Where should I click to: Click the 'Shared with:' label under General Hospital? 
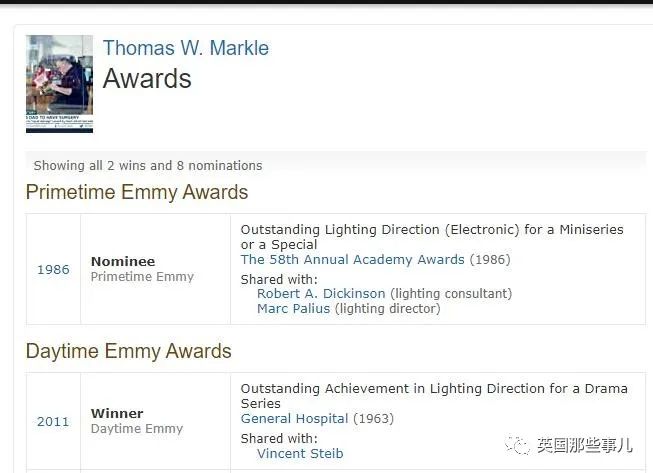pos(279,438)
